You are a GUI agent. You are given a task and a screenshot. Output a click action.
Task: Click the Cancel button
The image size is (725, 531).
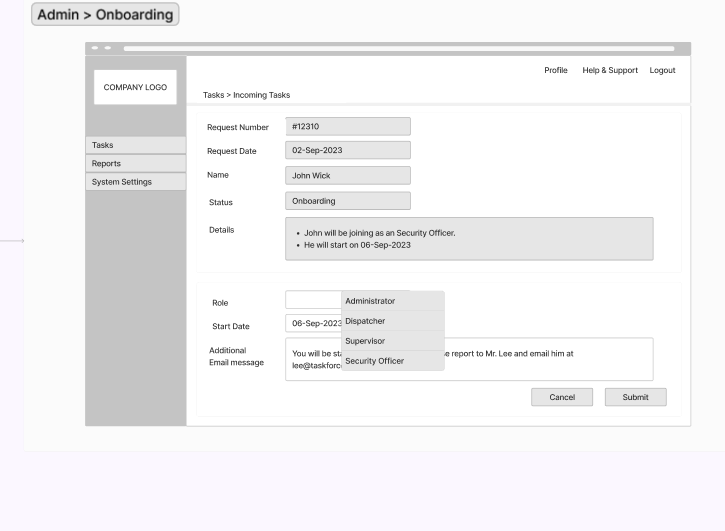tap(562, 397)
